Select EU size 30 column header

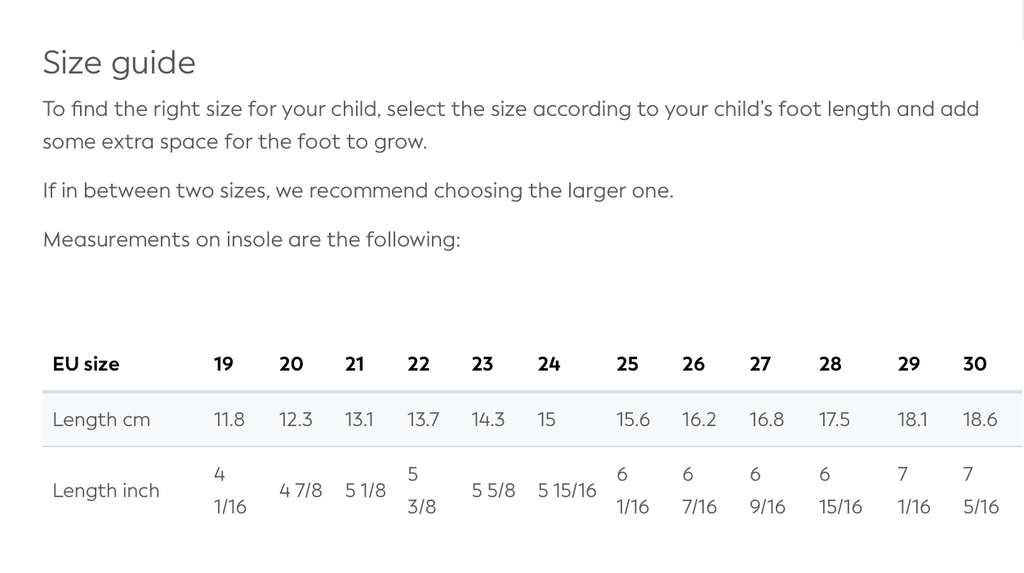coord(975,364)
